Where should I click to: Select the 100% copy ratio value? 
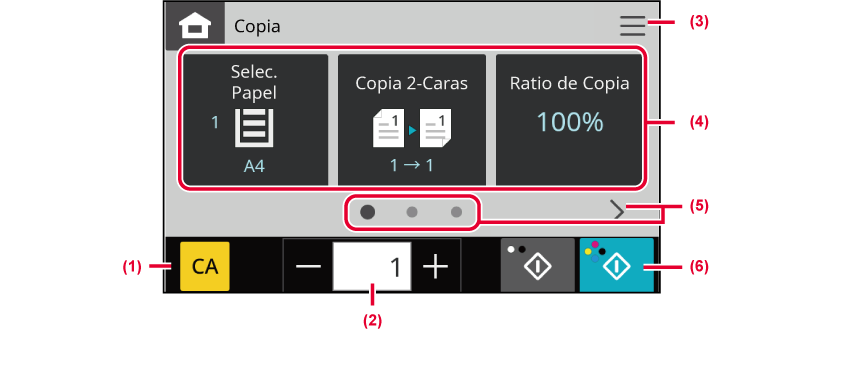tap(570, 123)
